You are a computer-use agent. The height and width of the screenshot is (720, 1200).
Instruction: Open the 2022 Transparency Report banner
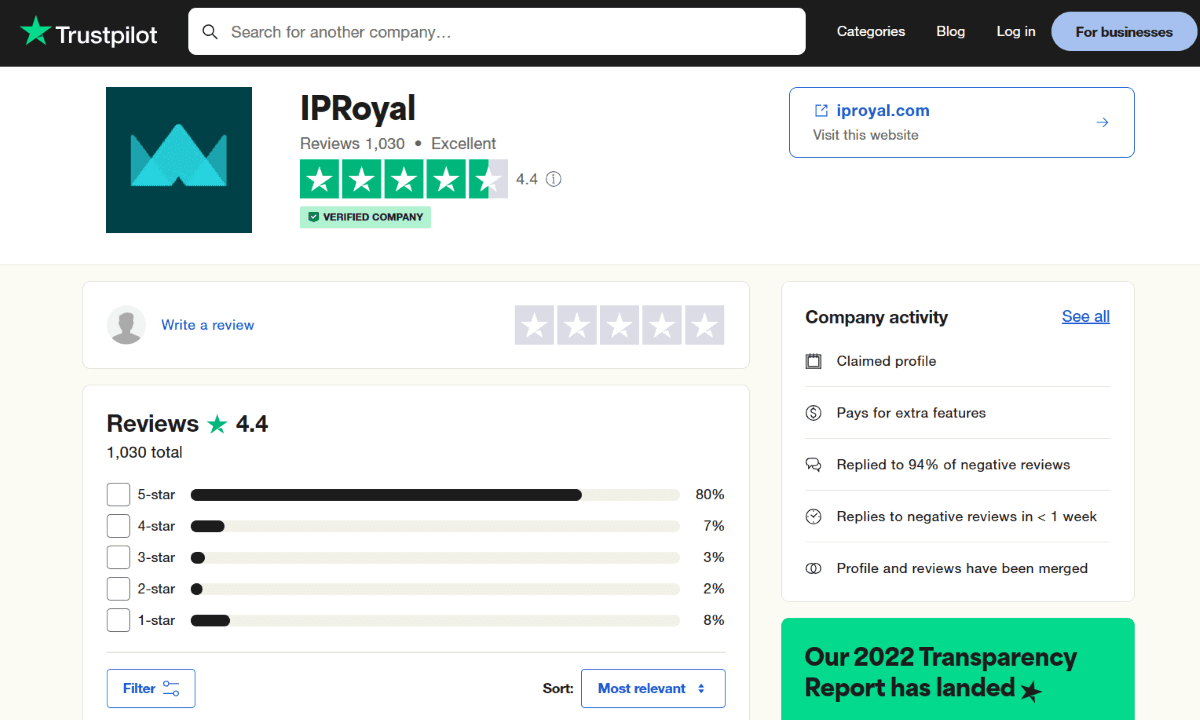click(x=958, y=669)
